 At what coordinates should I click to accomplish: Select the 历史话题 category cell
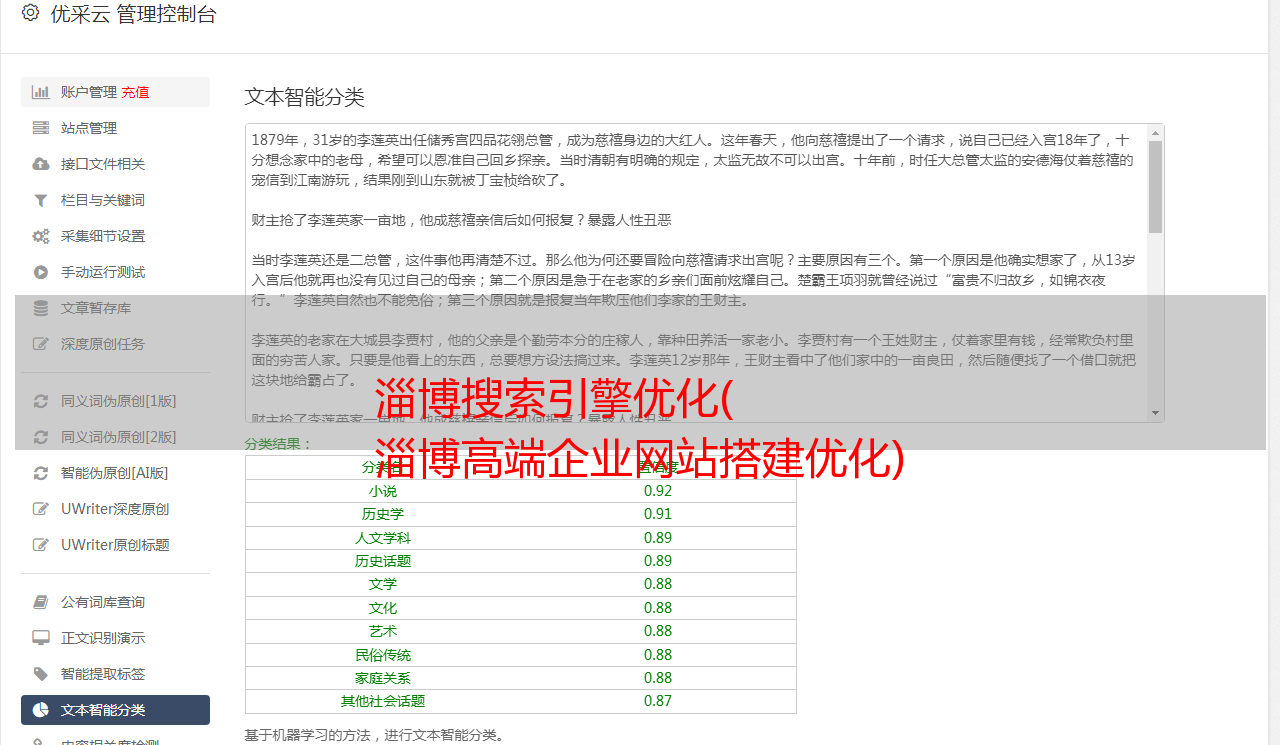[x=383, y=561]
